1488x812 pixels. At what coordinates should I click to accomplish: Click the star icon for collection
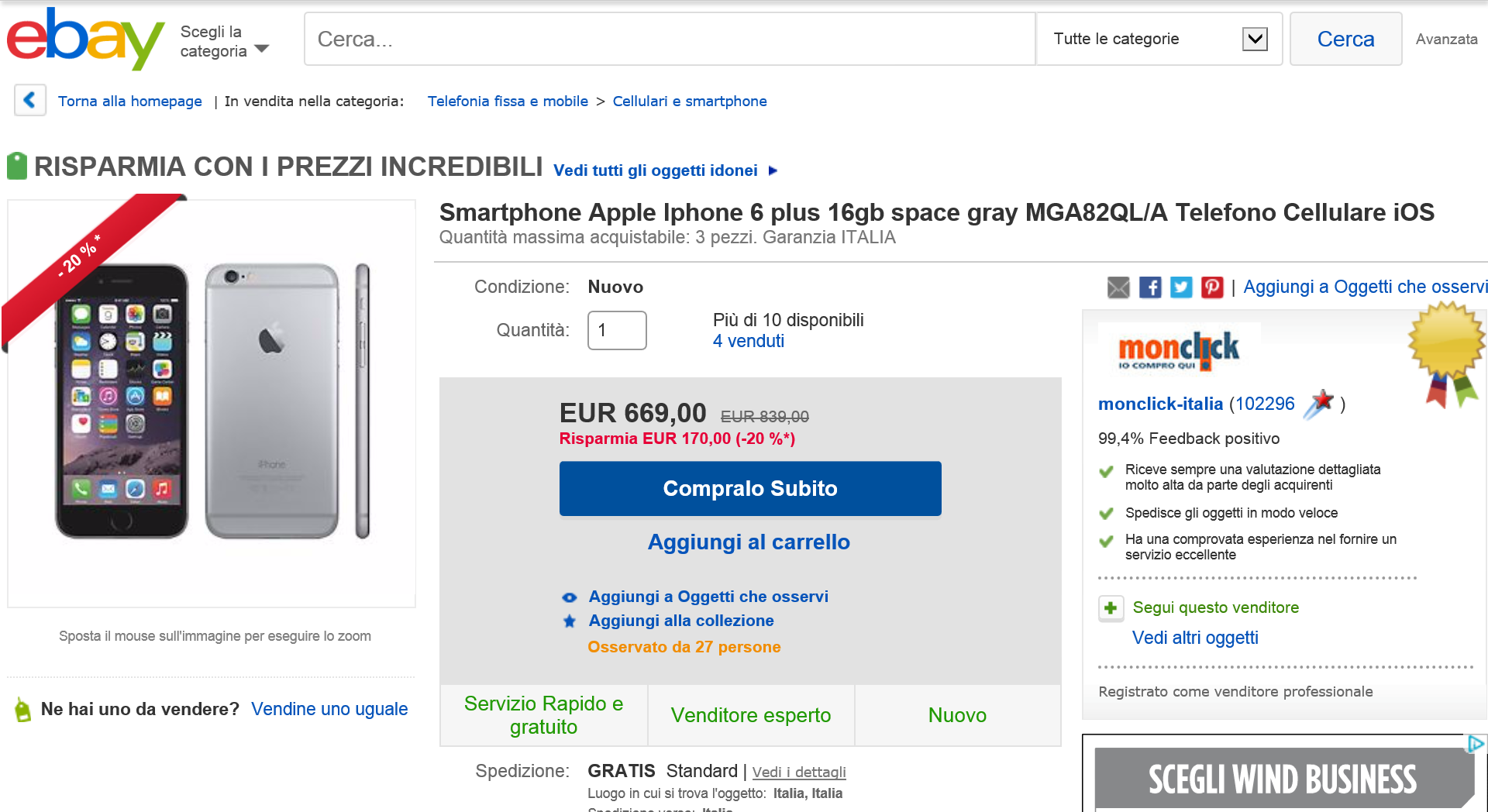point(570,621)
